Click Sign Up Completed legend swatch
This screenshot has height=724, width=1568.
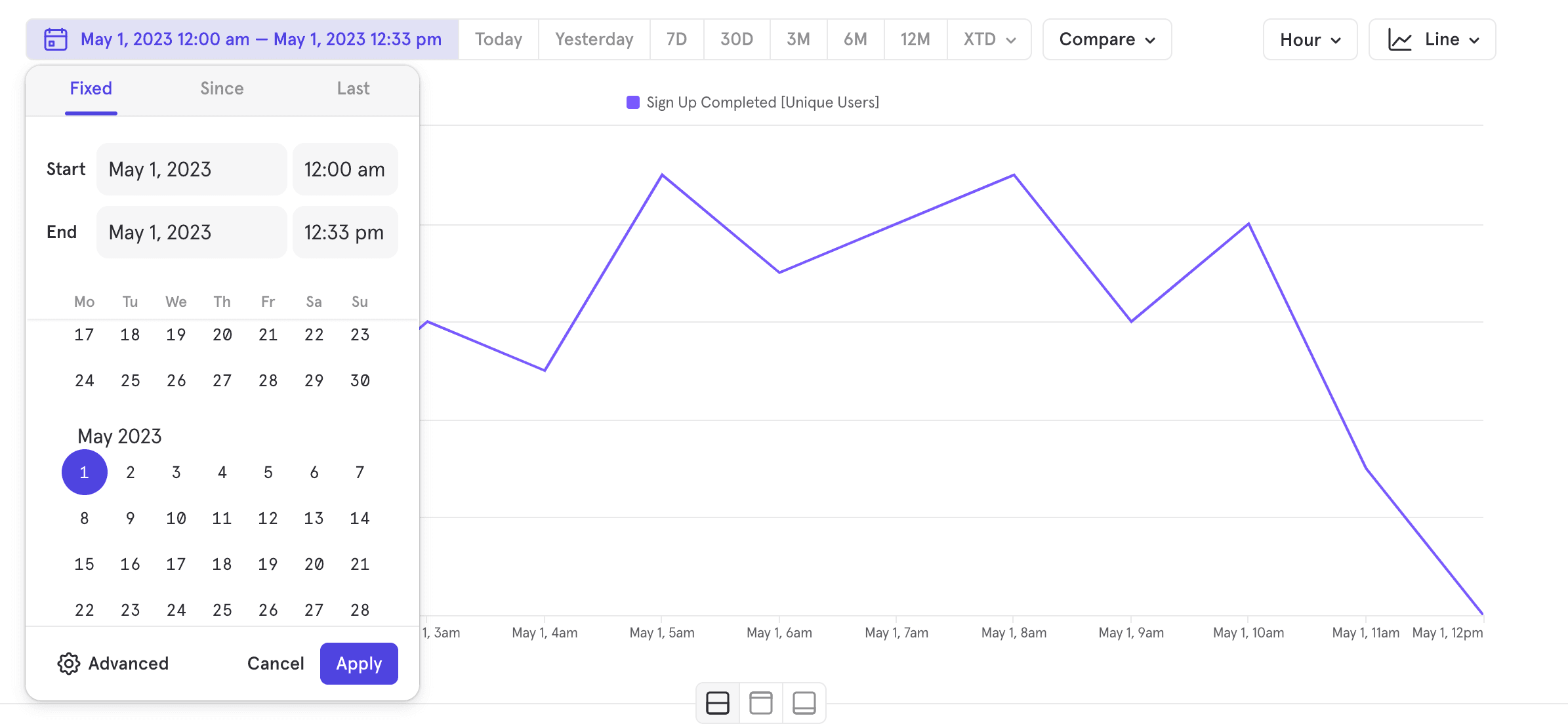click(x=633, y=102)
